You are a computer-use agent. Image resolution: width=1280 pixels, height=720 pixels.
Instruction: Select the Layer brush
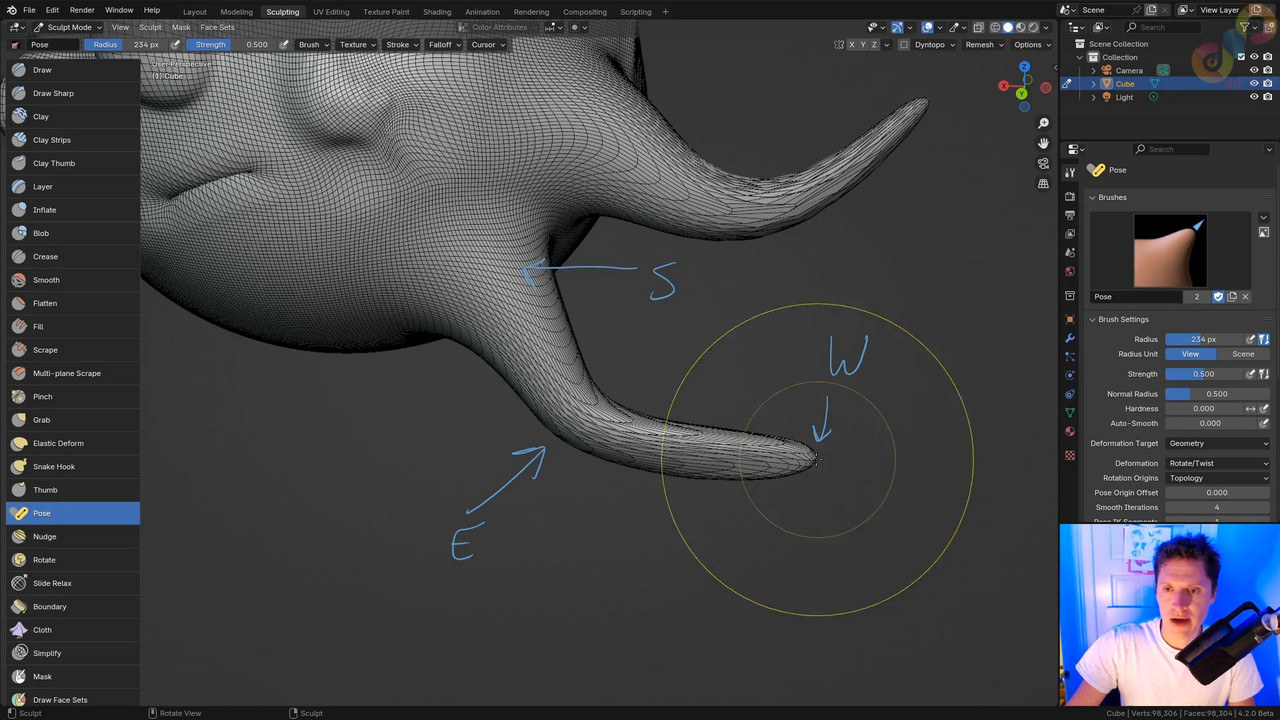72,186
